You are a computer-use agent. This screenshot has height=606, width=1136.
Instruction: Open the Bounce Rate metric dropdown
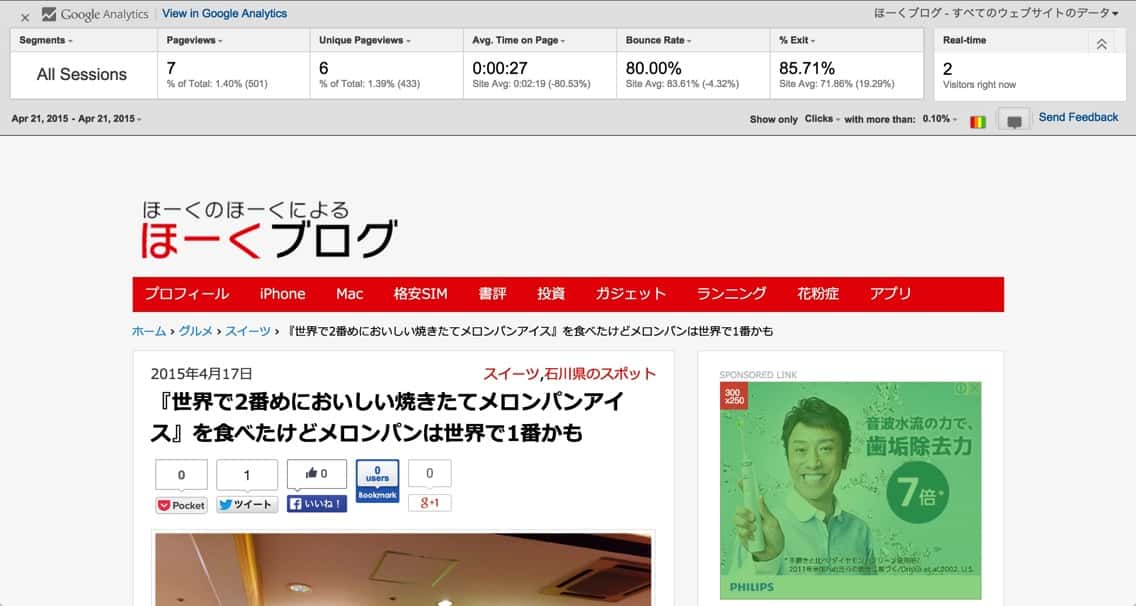click(659, 41)
